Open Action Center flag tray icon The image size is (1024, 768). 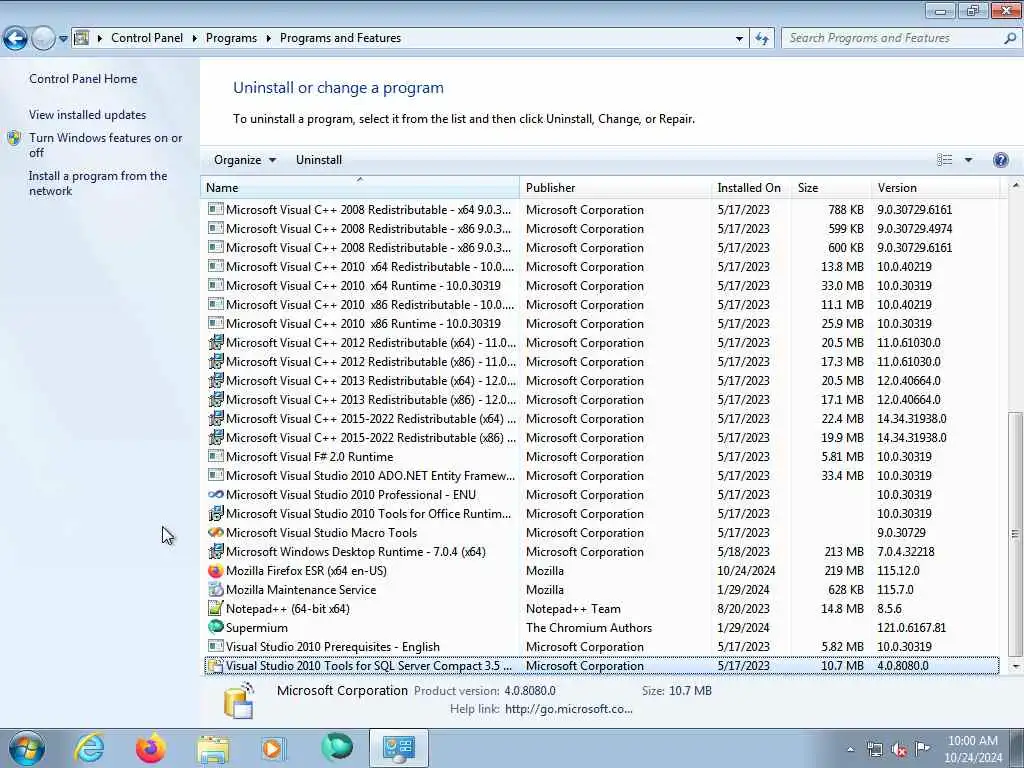pos(922,749)
